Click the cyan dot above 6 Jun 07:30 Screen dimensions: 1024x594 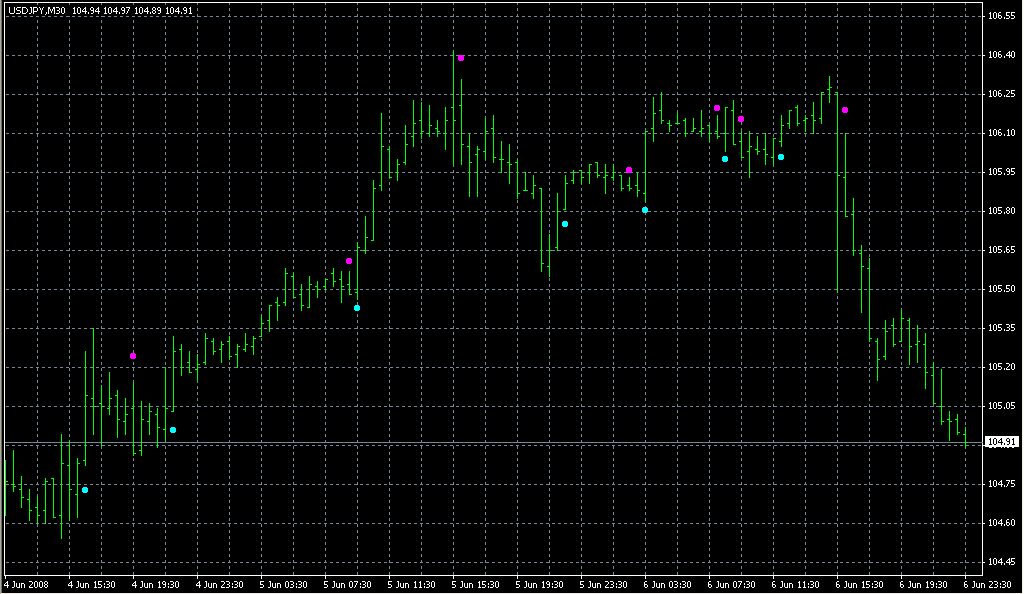(x=725, y=159)
